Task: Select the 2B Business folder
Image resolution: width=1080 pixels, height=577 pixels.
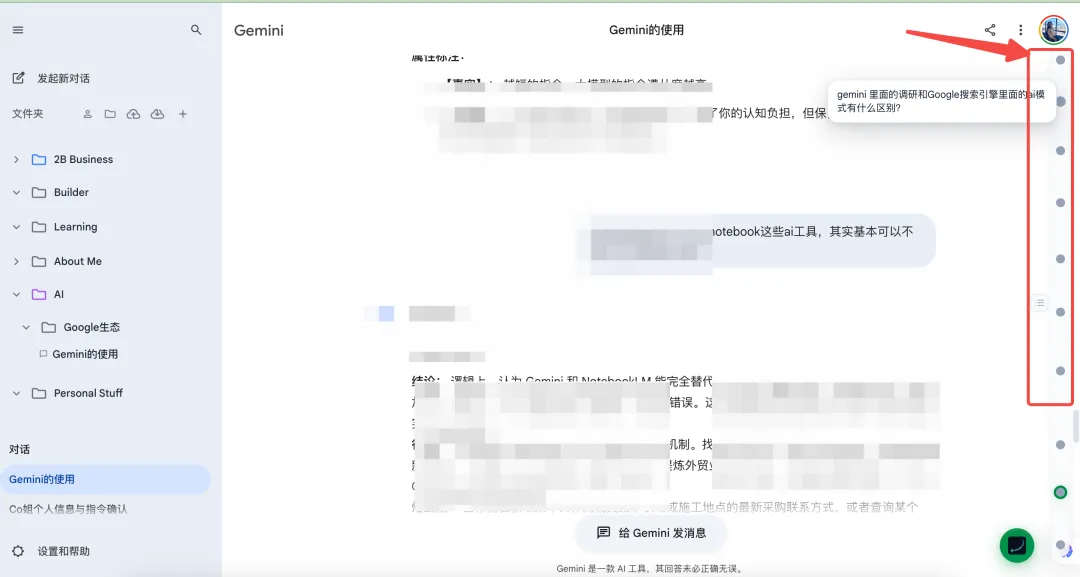Action: pos(72,160)
